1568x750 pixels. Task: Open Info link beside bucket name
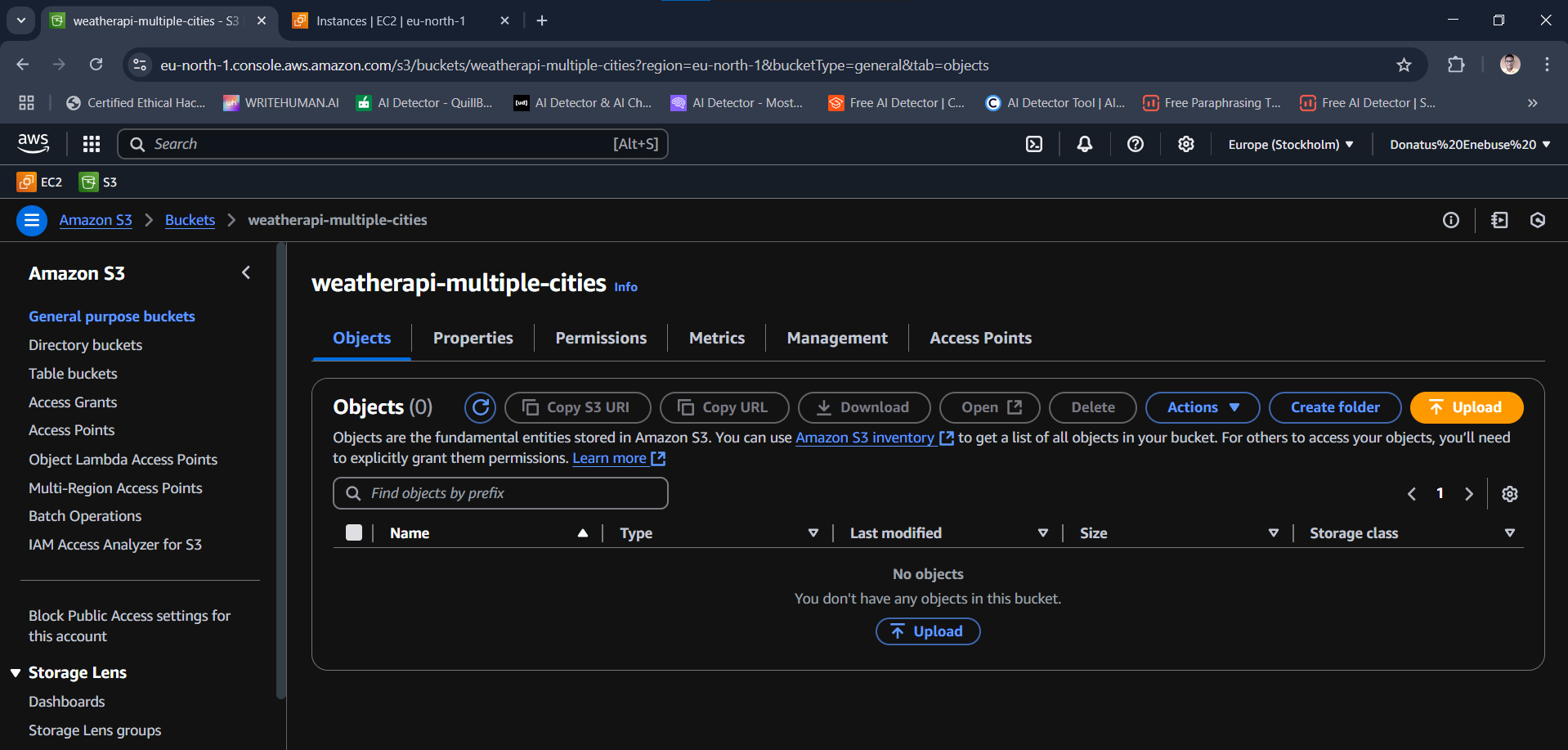tap(625, 287)
